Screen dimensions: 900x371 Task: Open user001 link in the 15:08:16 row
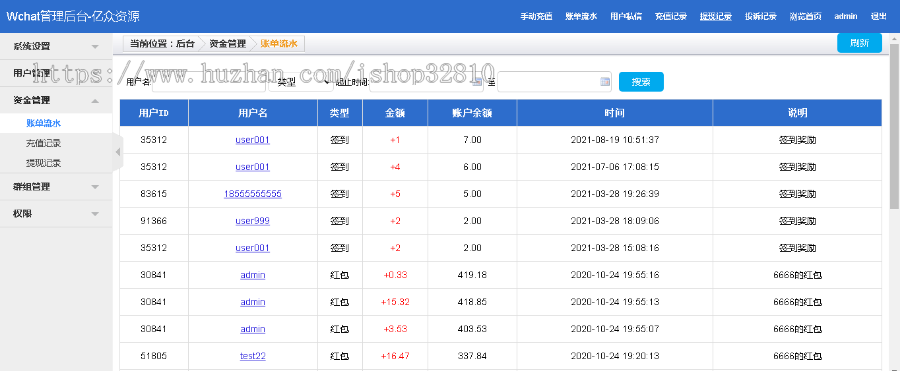point(253,248)
